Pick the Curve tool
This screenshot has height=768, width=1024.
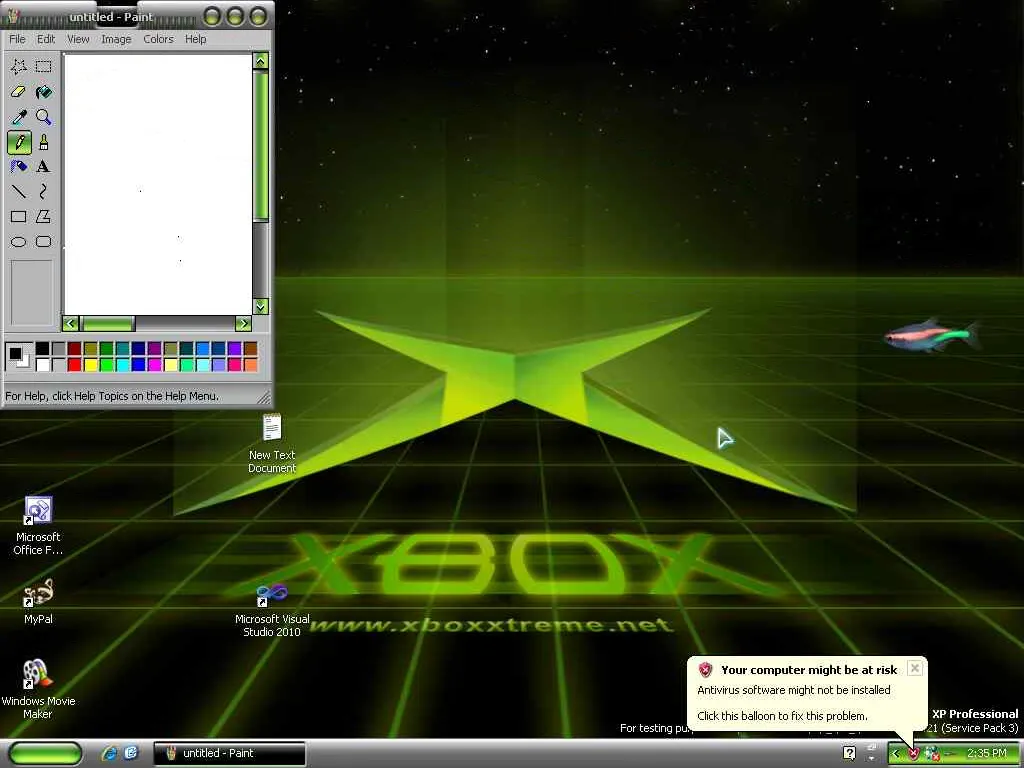[44, 191]
